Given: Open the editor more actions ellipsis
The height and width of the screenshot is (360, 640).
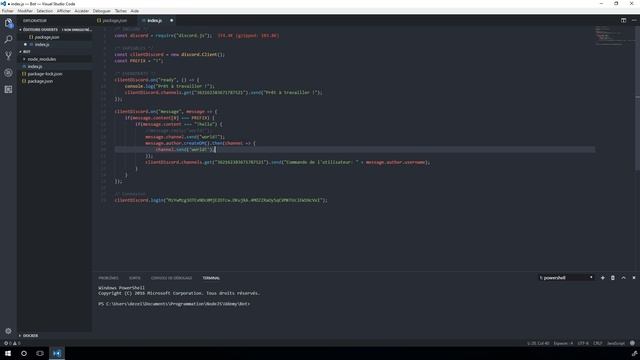Looking at the screenshot, I should [634, 20].
